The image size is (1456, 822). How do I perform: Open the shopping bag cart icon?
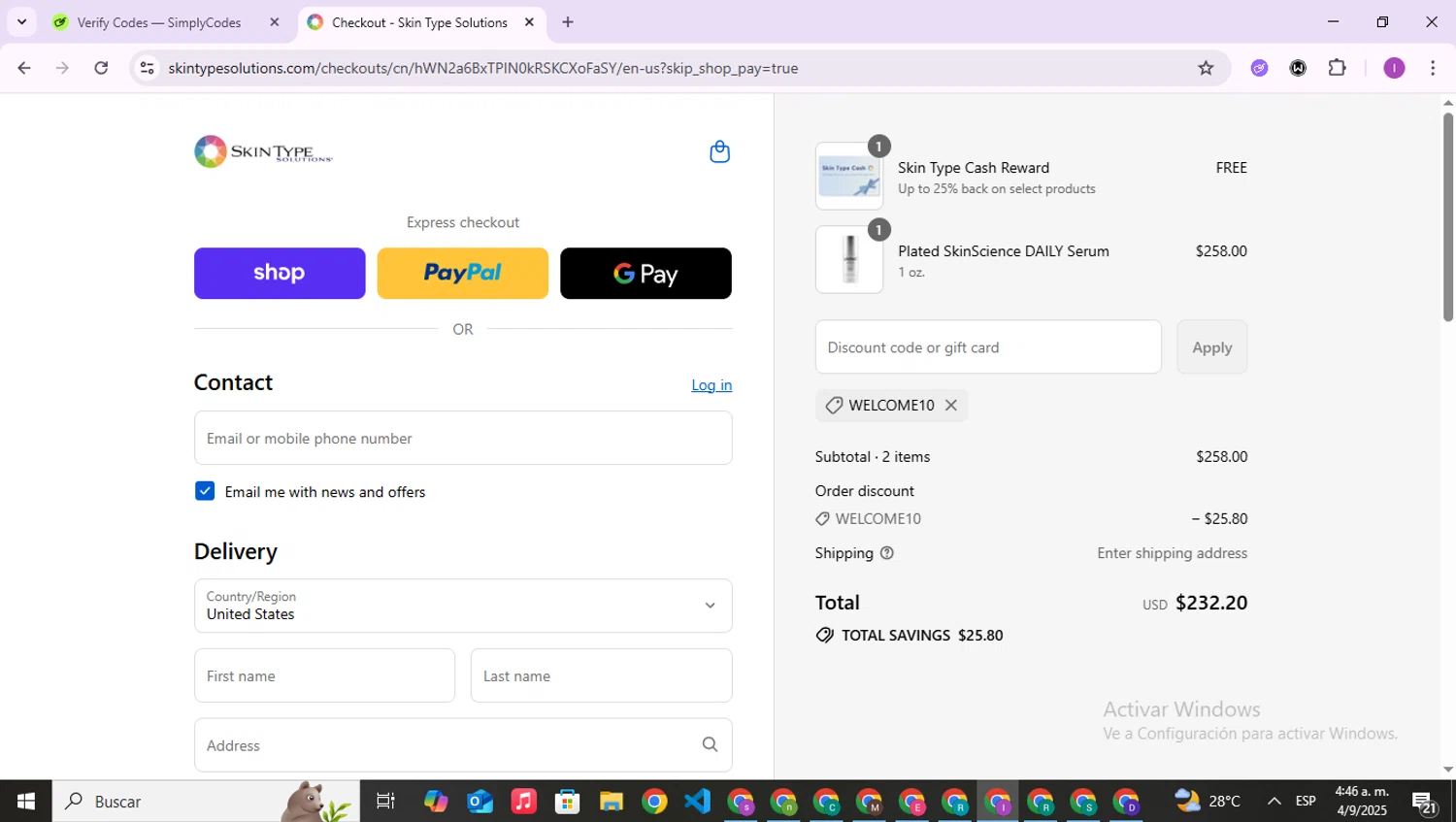pos(719,151)
